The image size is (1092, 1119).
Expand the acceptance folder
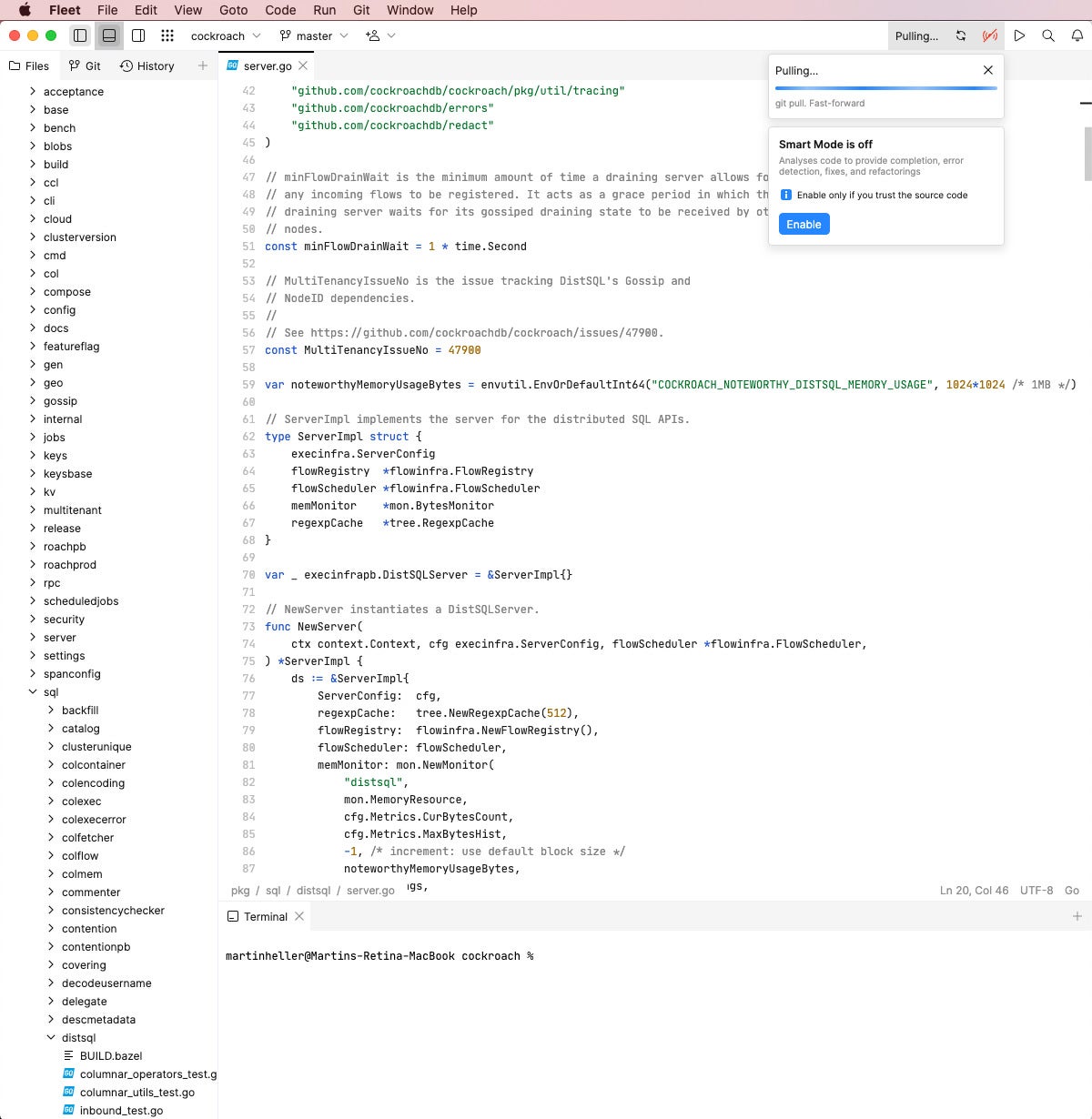33,91
